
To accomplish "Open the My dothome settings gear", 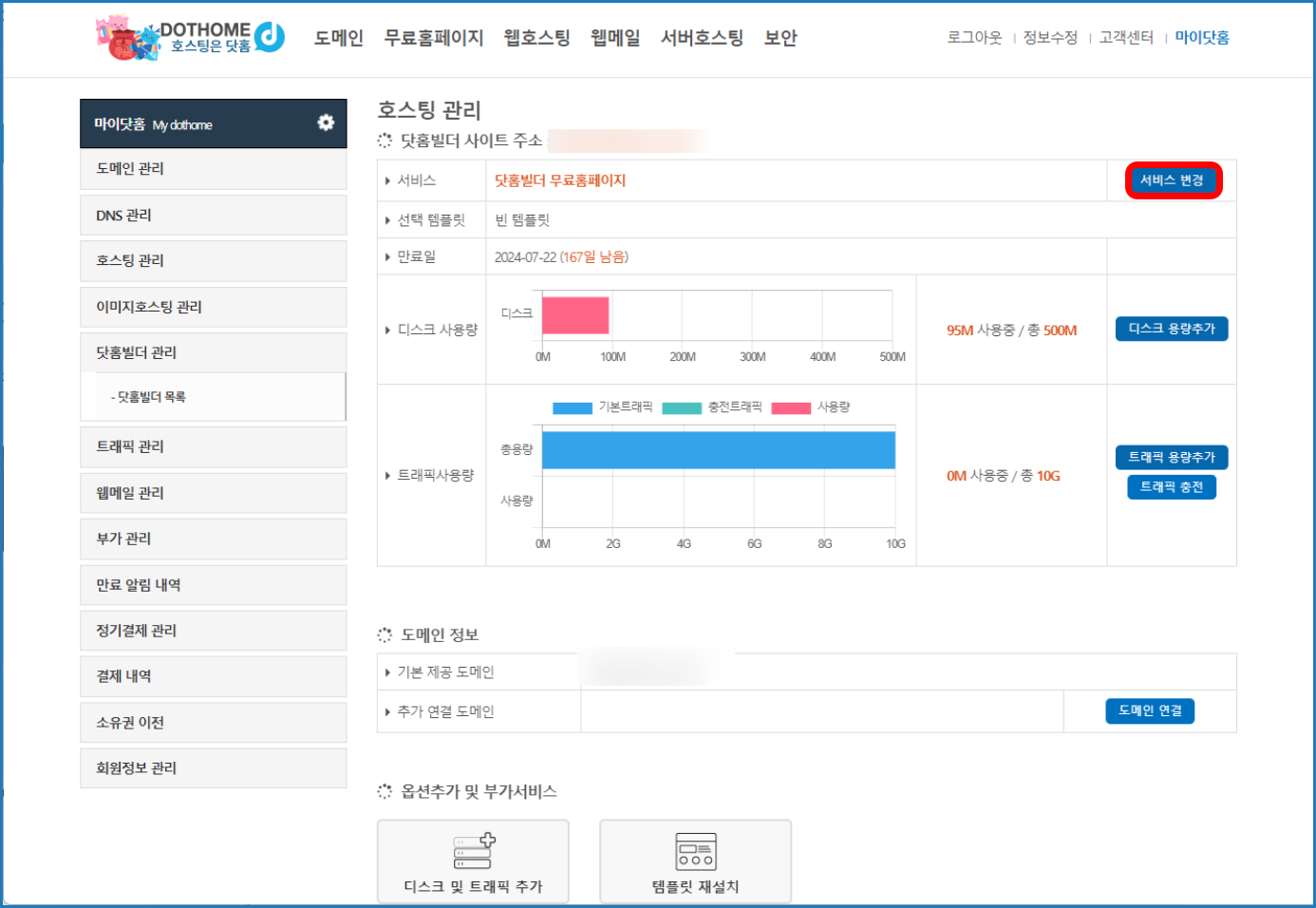I will pos(326,123).
